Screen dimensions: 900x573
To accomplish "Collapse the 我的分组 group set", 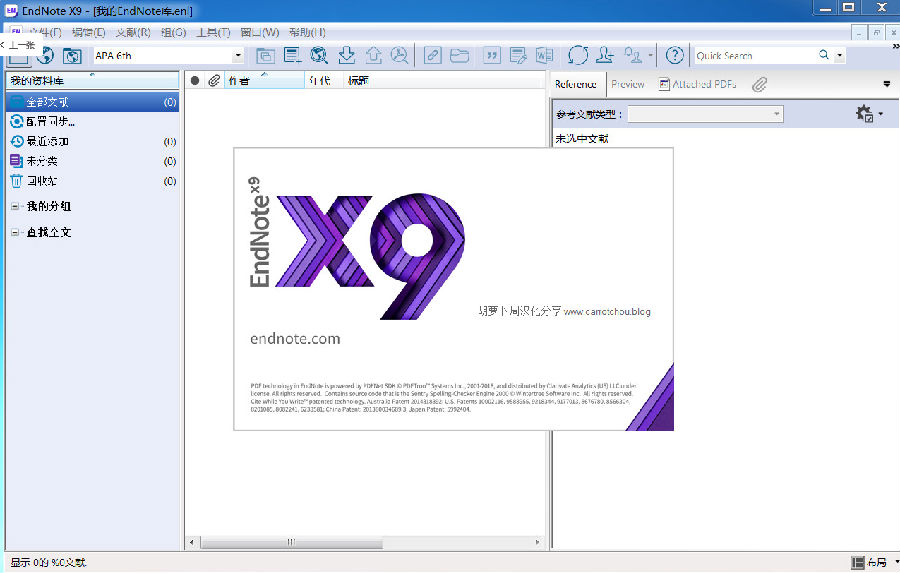I will [x=15, y=206].
